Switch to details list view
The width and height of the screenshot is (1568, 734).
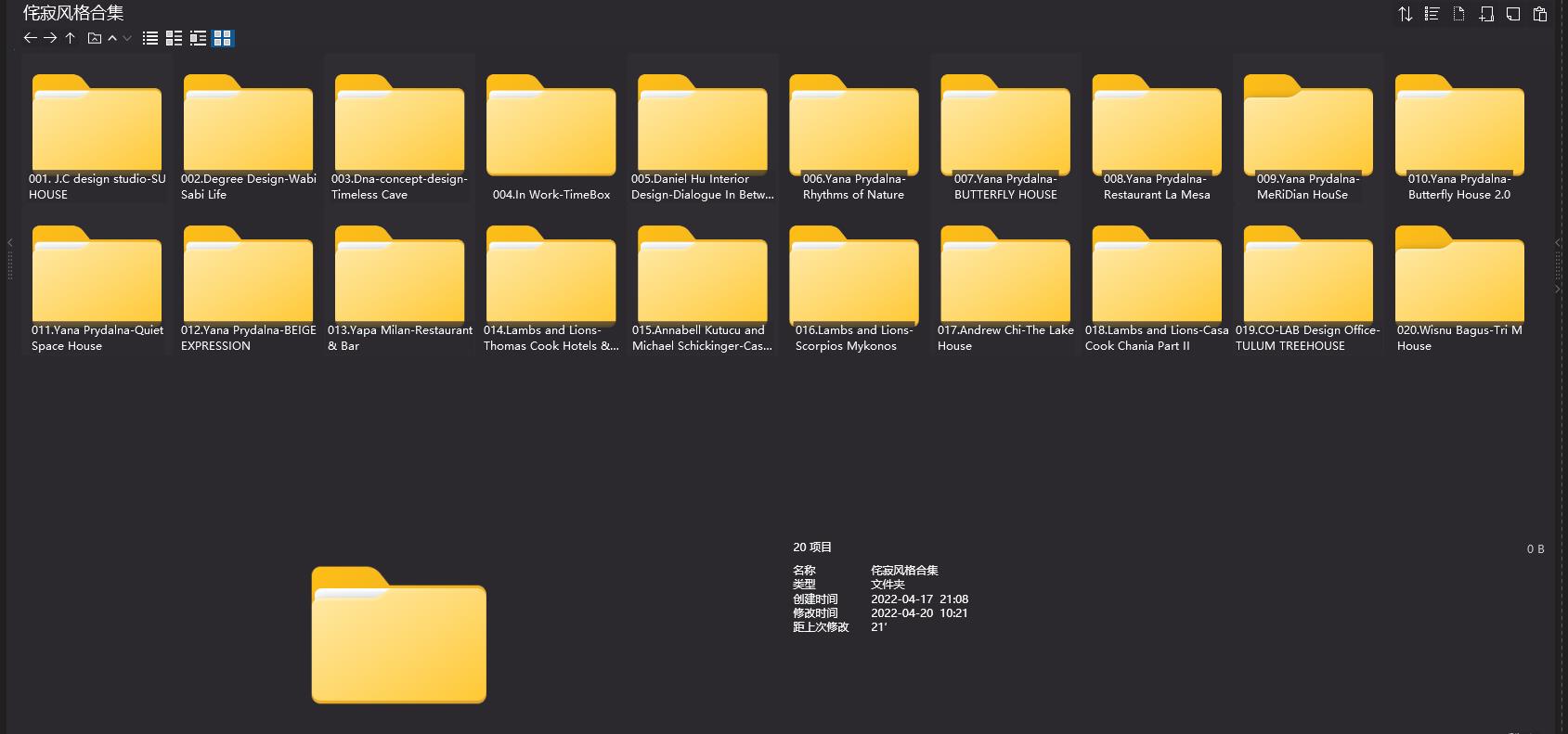(174, 38)
